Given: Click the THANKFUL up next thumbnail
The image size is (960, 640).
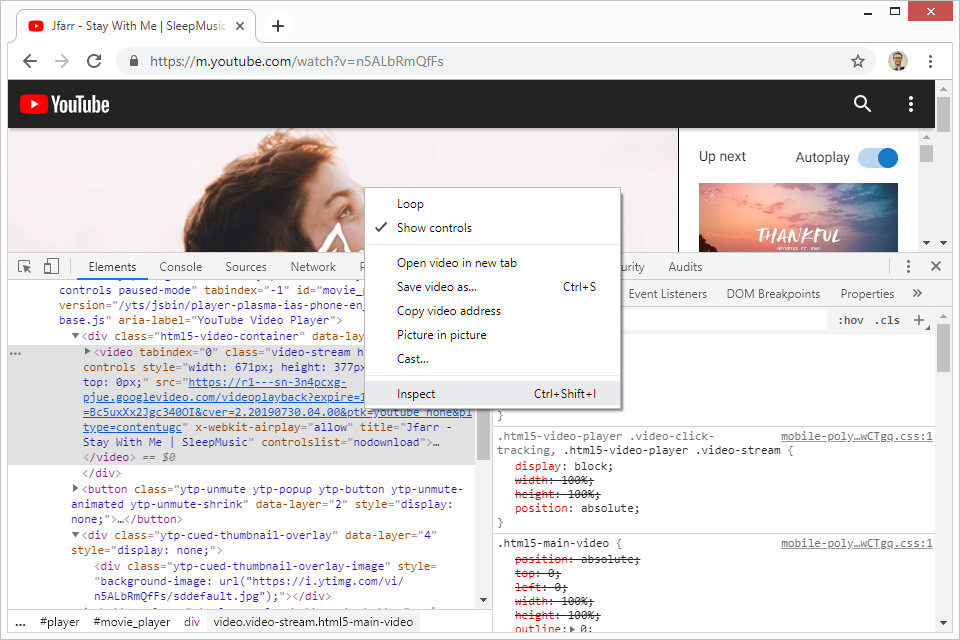Looking at the screenshot, I should [798, 216].
